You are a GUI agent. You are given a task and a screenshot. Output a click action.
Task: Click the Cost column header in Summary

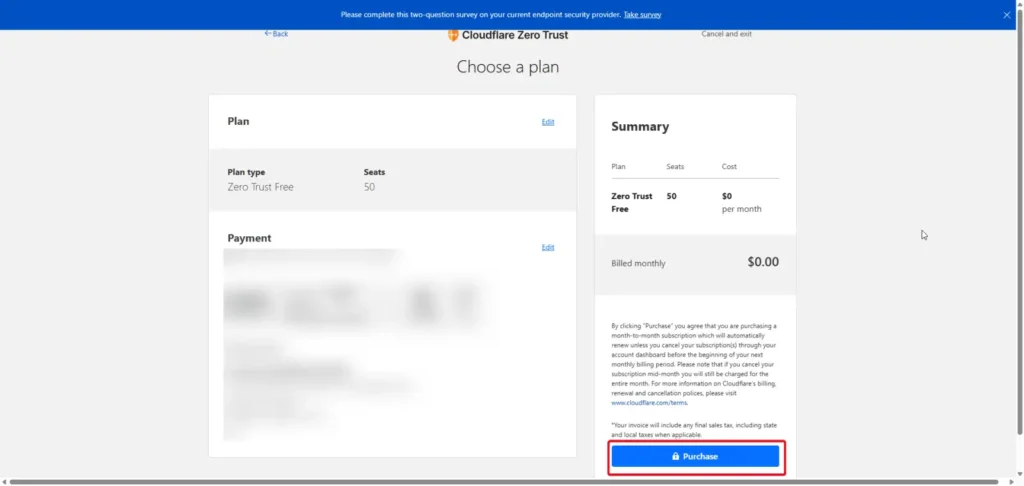[729, 167]
